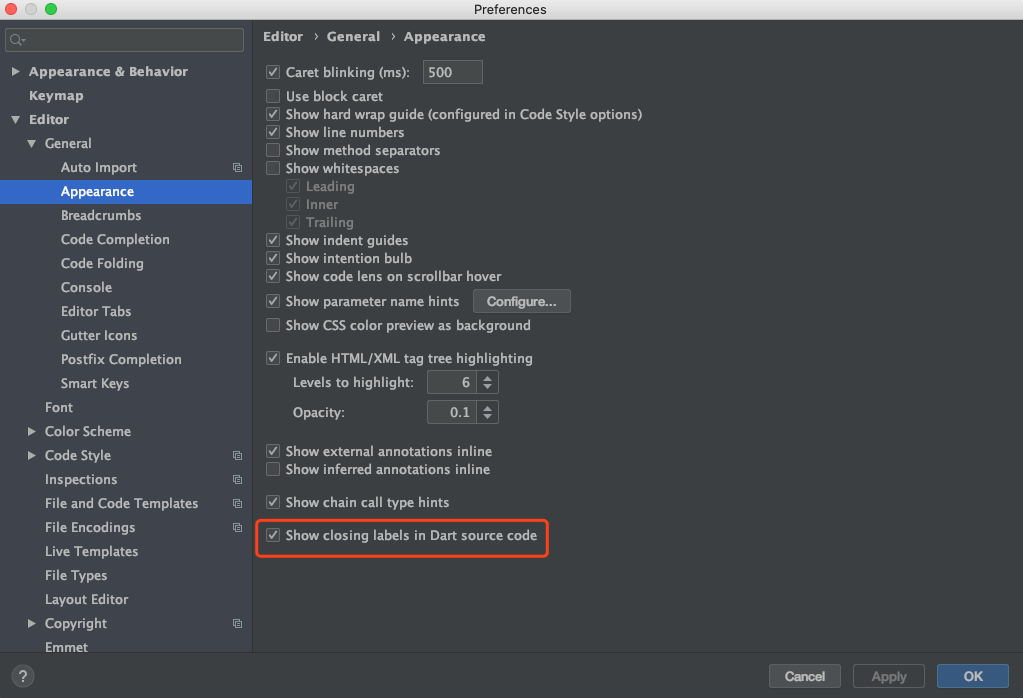1023x698 pixels.
Task: Click the help question mark icon
Action: click(x=23, y=676)
